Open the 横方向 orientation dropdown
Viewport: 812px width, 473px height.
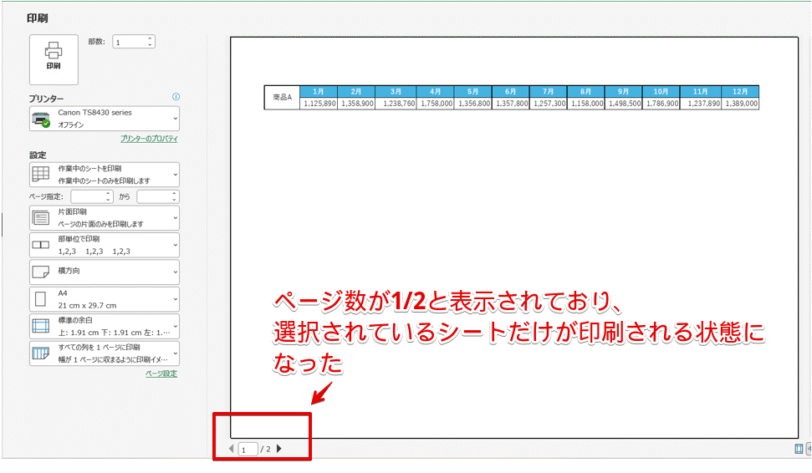tap(104, 271)
